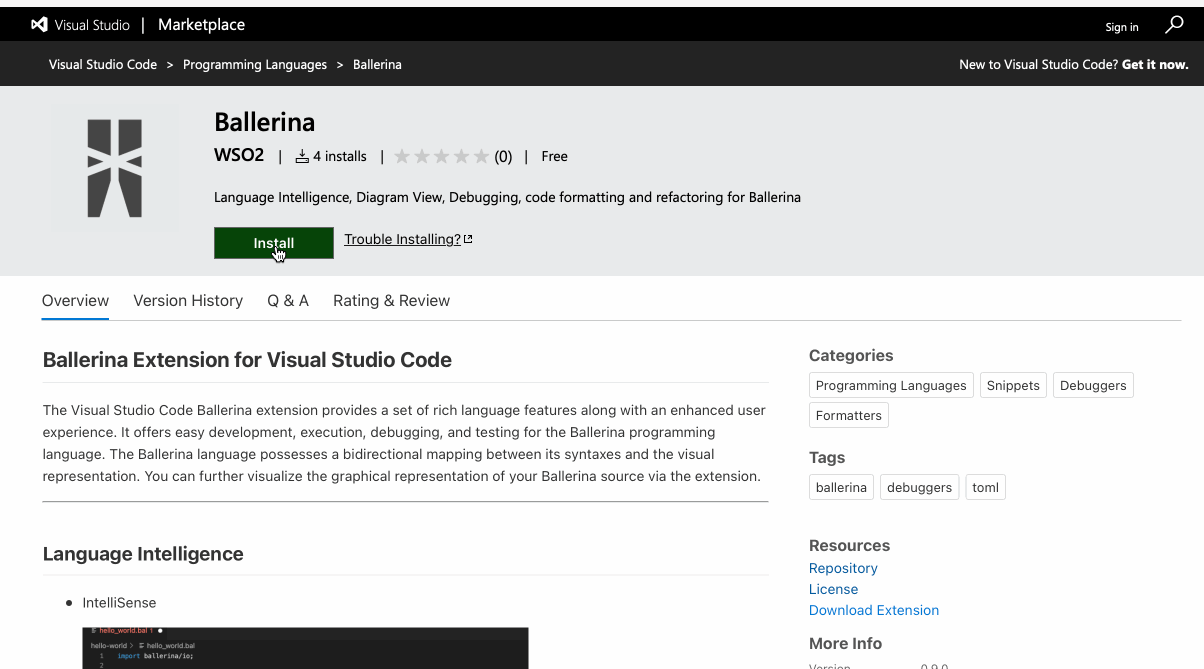Click the debuggers tag

coord(919,488)
